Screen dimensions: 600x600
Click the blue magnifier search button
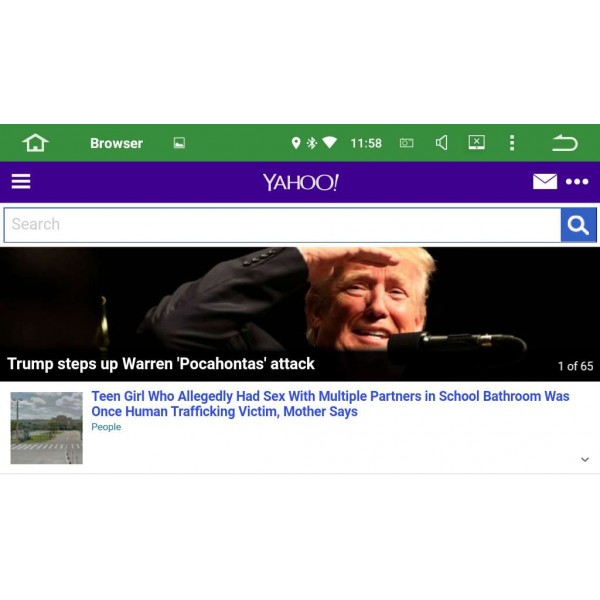[x=579, y=225]
